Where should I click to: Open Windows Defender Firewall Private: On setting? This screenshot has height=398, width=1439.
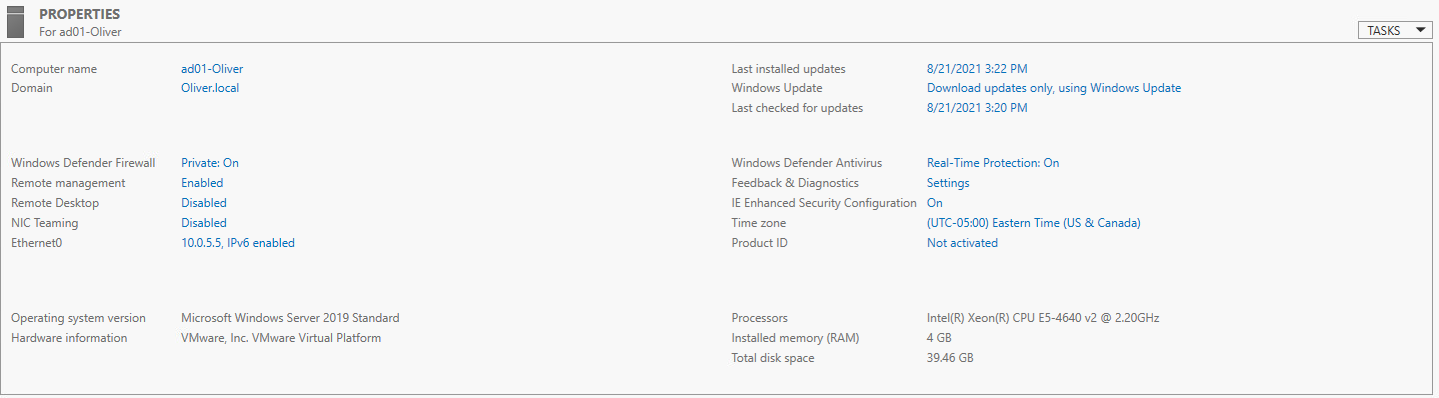pos(210,163)
